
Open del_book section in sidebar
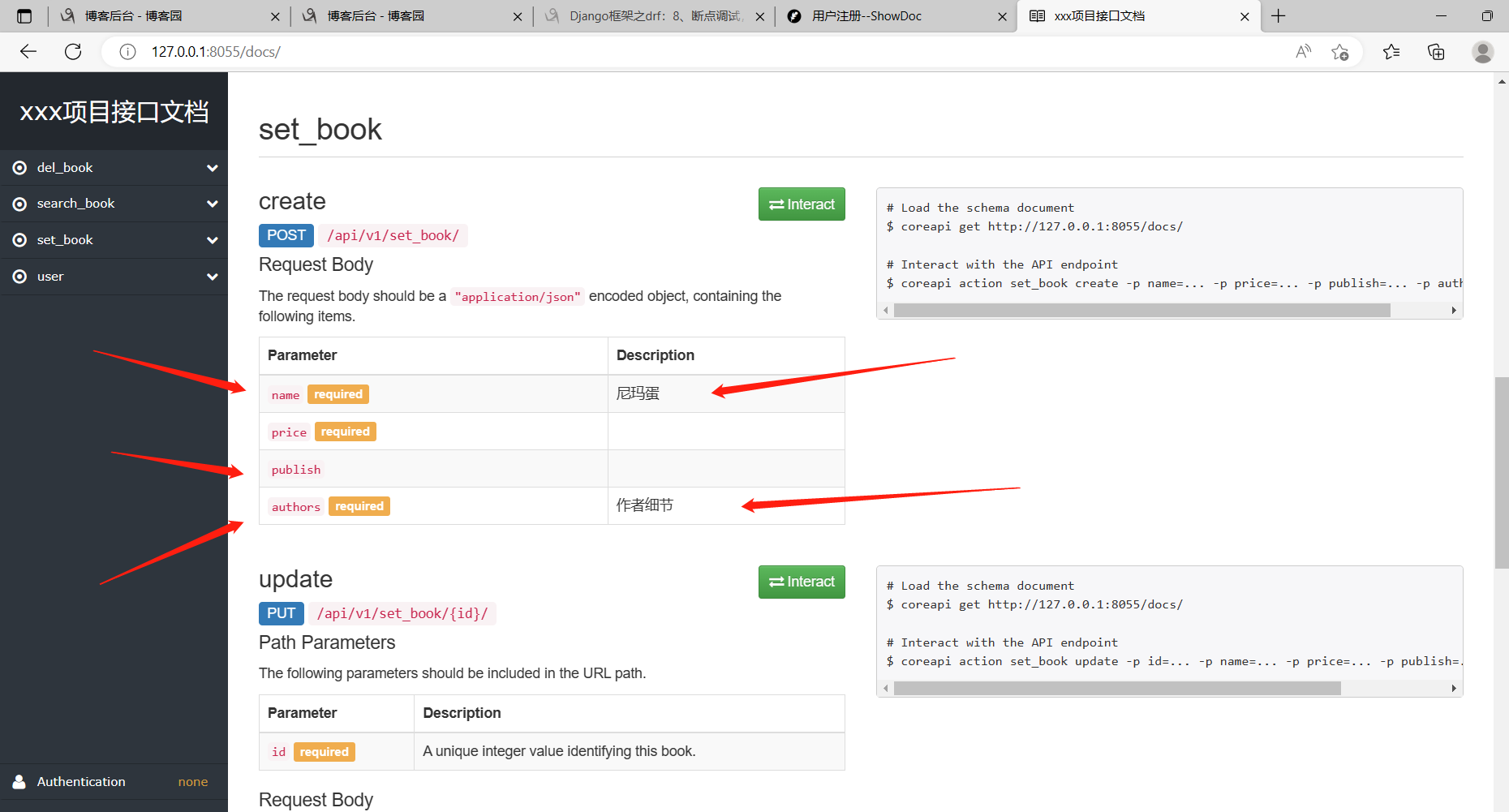pyautogui.click(x=114, y=168)
